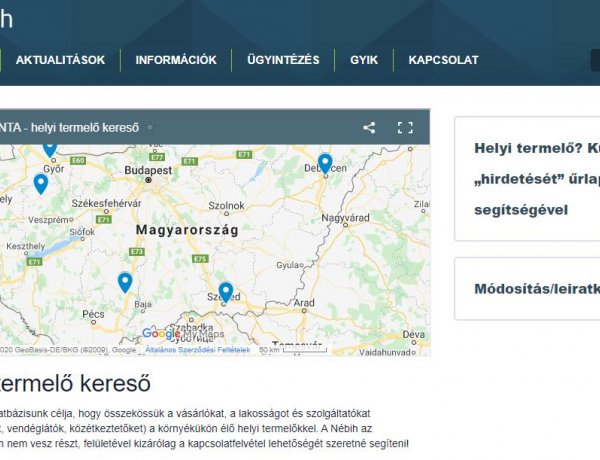Screen dimensions: 600x460
Task: Click the Székesfehérvár city label
Action: click(106, 203)
